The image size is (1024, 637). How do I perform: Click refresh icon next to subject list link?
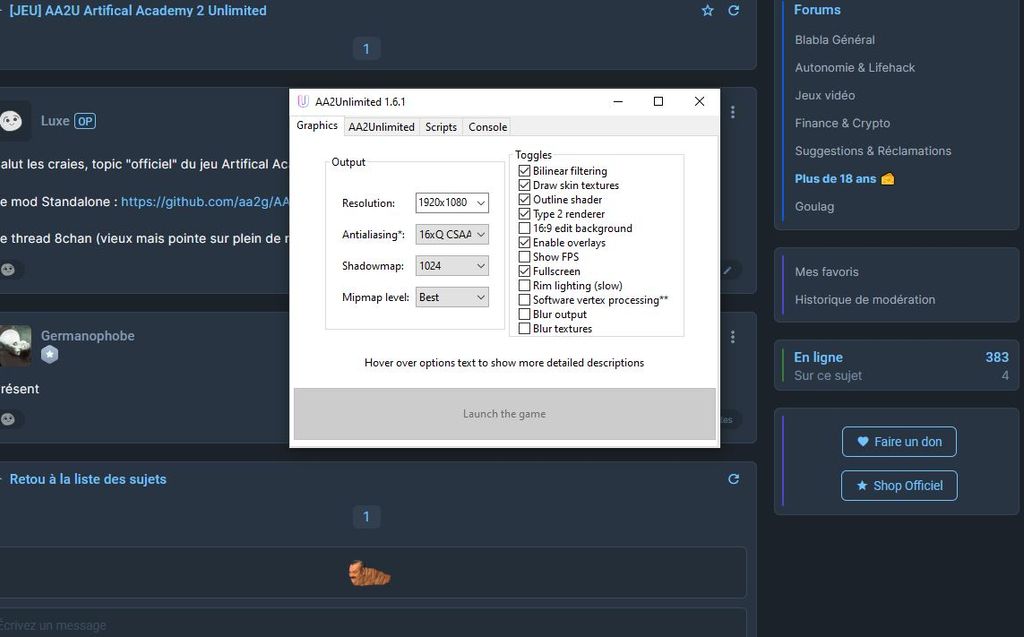tap(734, 479)
